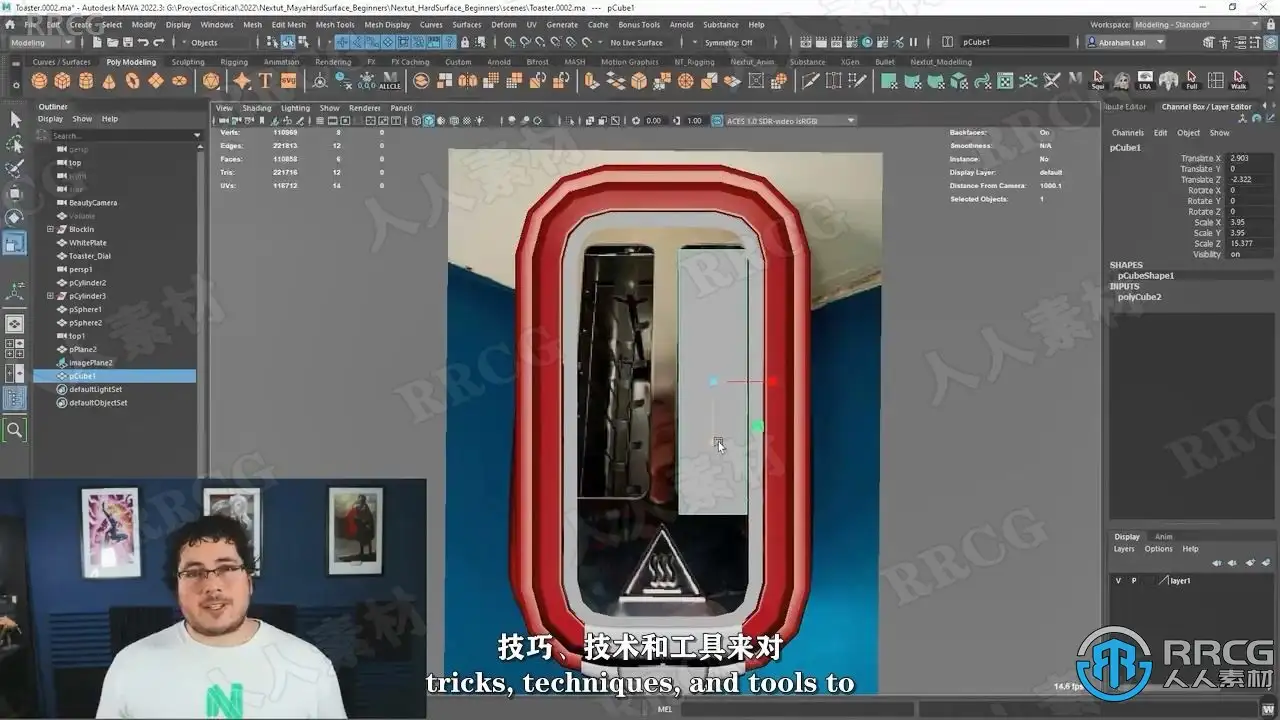Create a polygon cylinder from the shelf
Image resolution: width=1280 pixels, height=720 pixels.
(86, 81)
